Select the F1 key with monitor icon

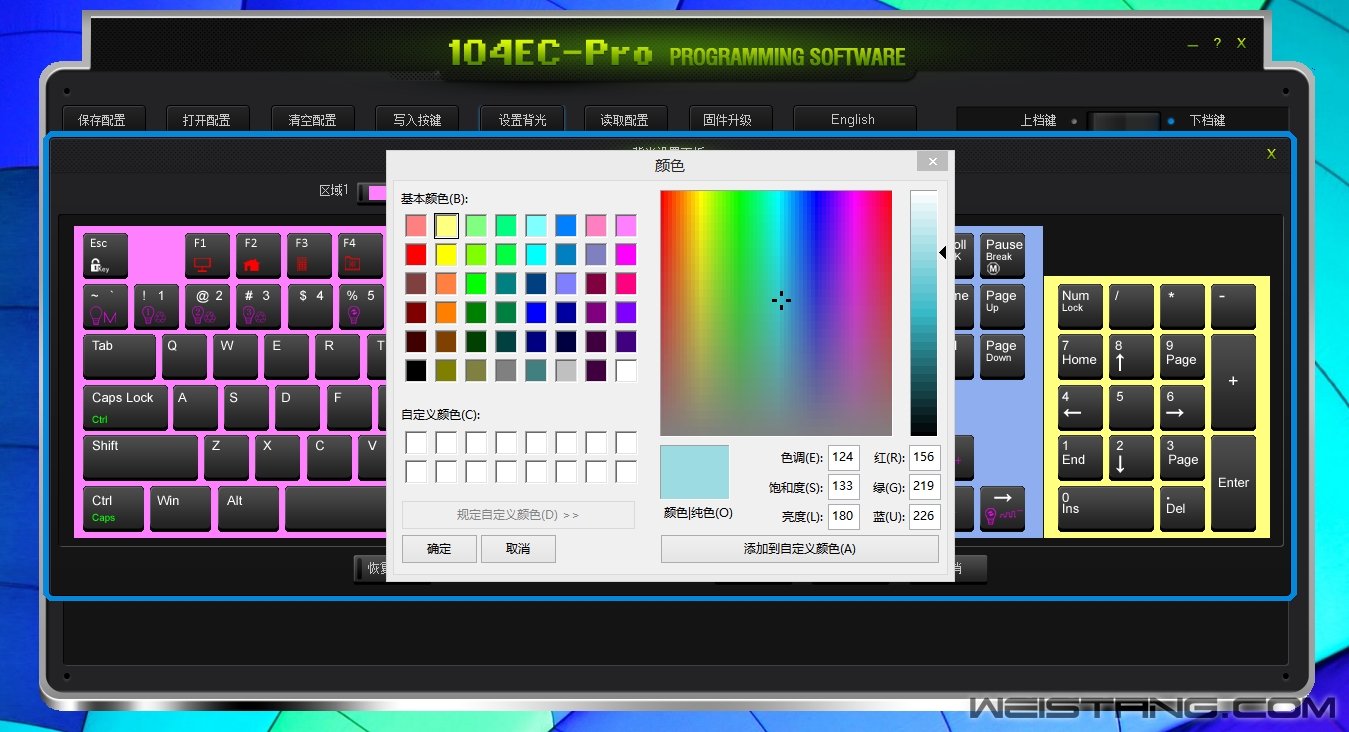207,256
